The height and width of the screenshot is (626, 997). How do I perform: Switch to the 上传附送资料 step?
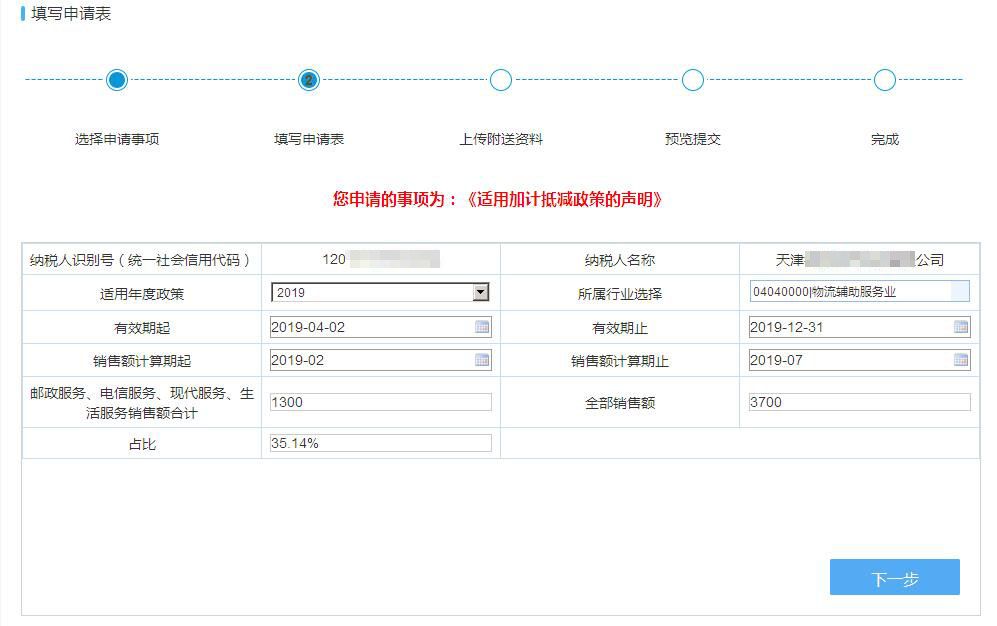tap(500, 139)
